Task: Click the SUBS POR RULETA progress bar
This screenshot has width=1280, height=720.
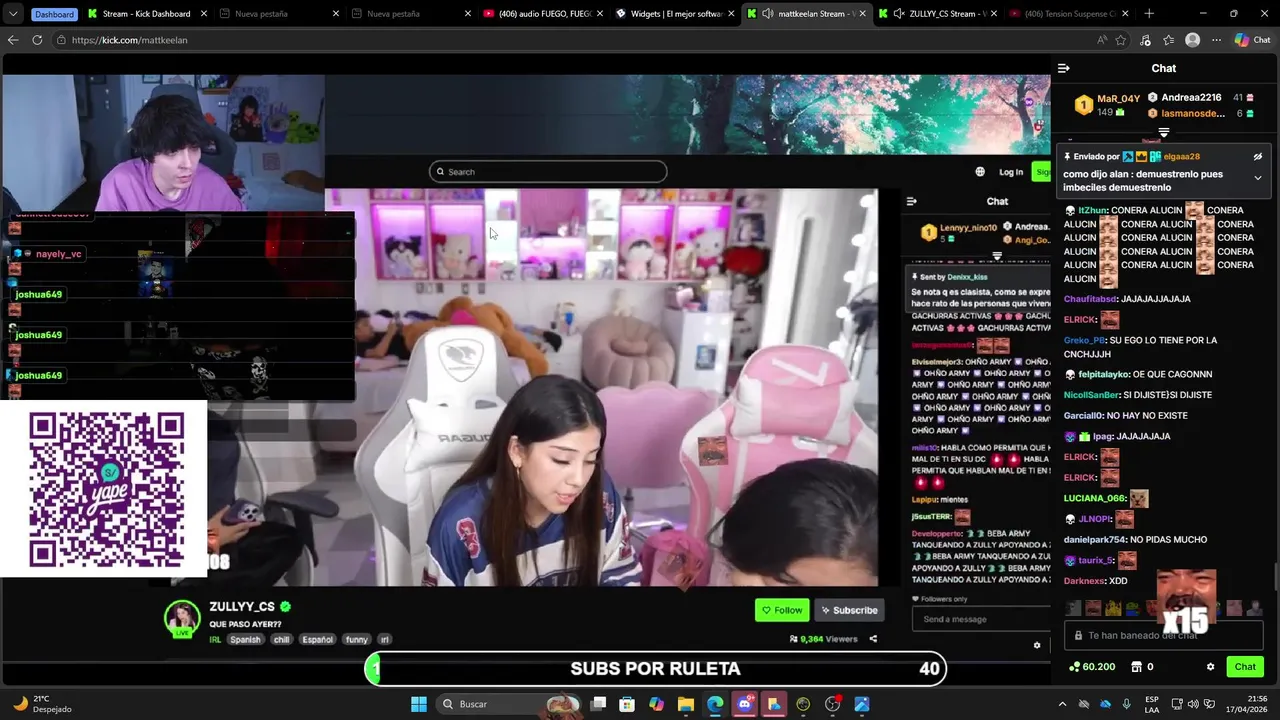Action: 656,669
